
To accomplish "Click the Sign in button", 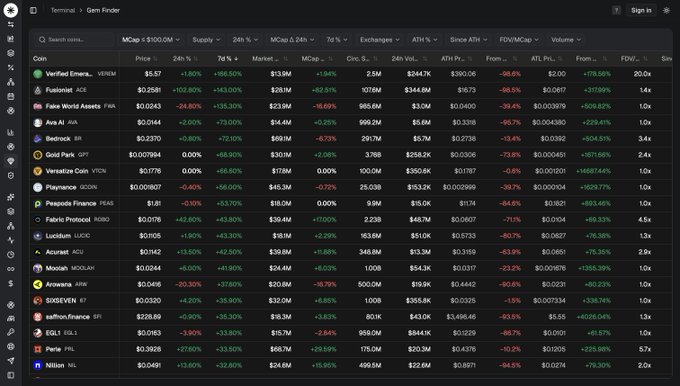I will [641, 10].
